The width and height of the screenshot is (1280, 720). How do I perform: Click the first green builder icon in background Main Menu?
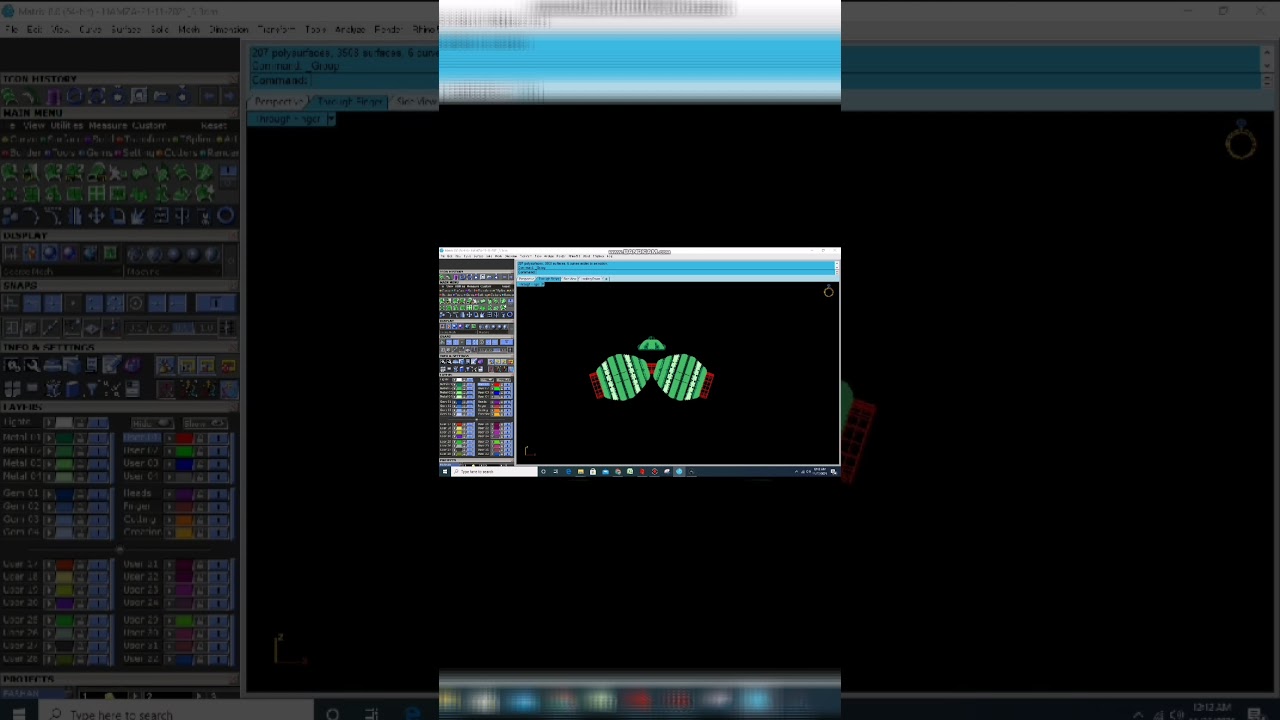tap(10, 172)
